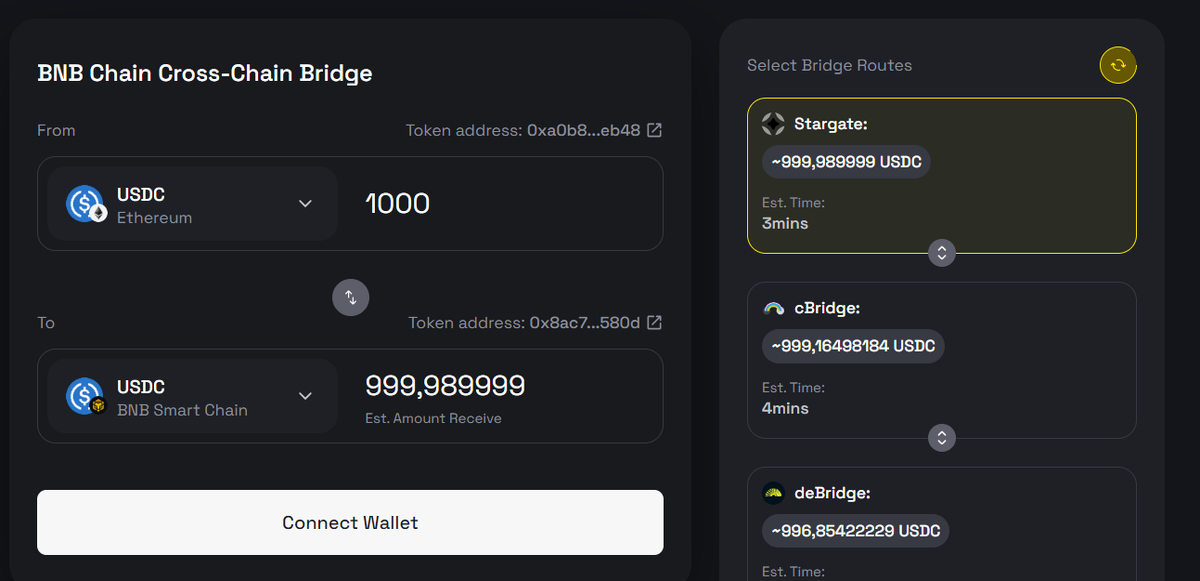Click the deBridge logo icon

click(x=773, y=493)
